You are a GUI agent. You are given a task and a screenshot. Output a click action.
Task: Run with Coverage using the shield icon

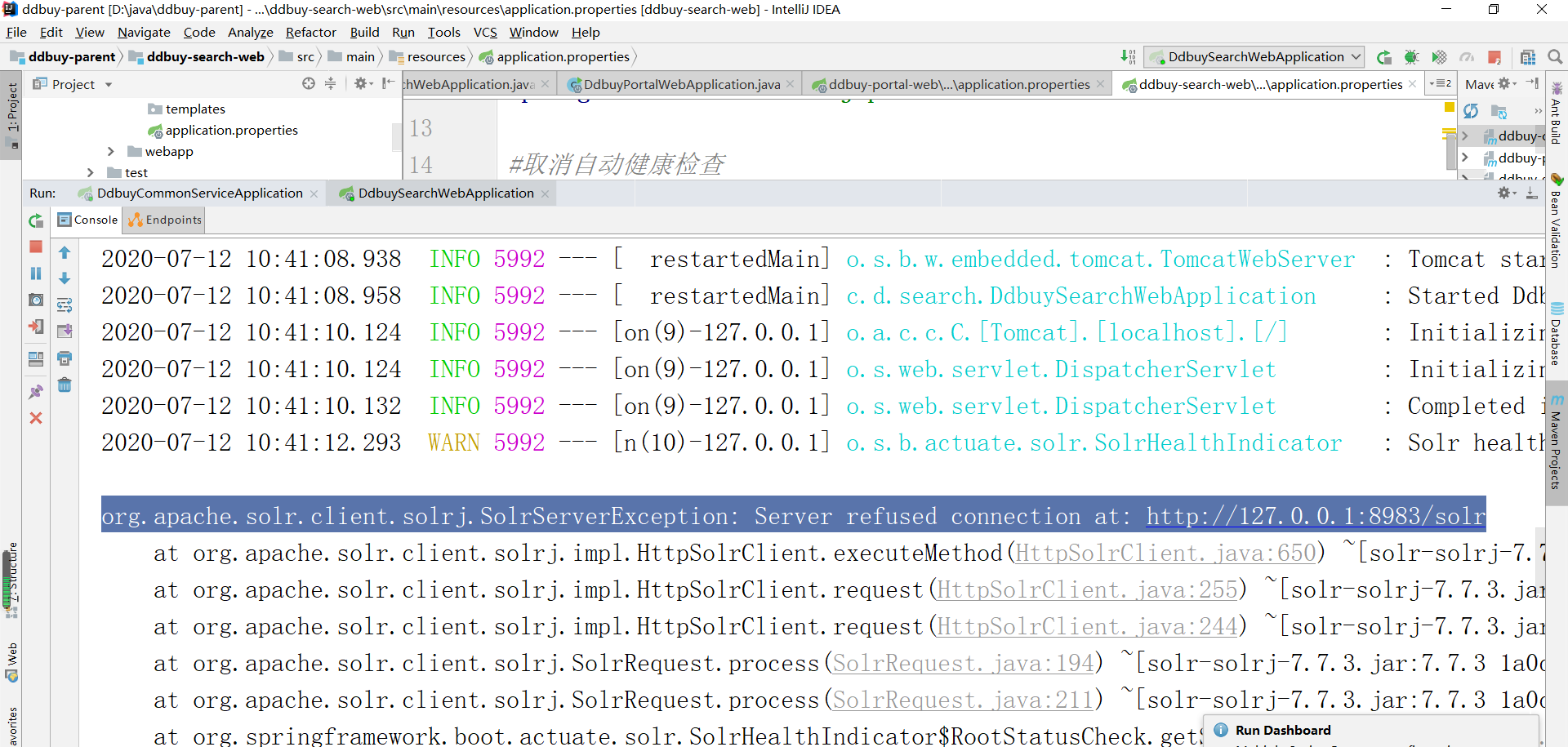1440,57
